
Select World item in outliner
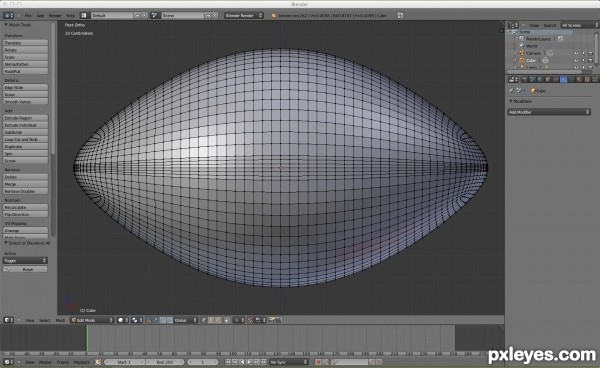[x=532, y=46]
